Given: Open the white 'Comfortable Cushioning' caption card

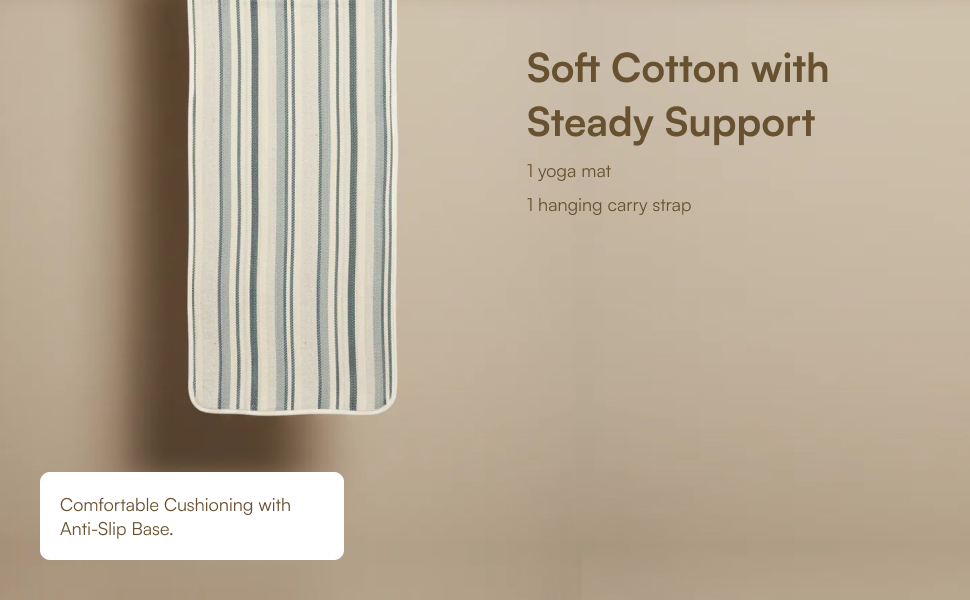Looking at the screenshot, I should [192, 516].
